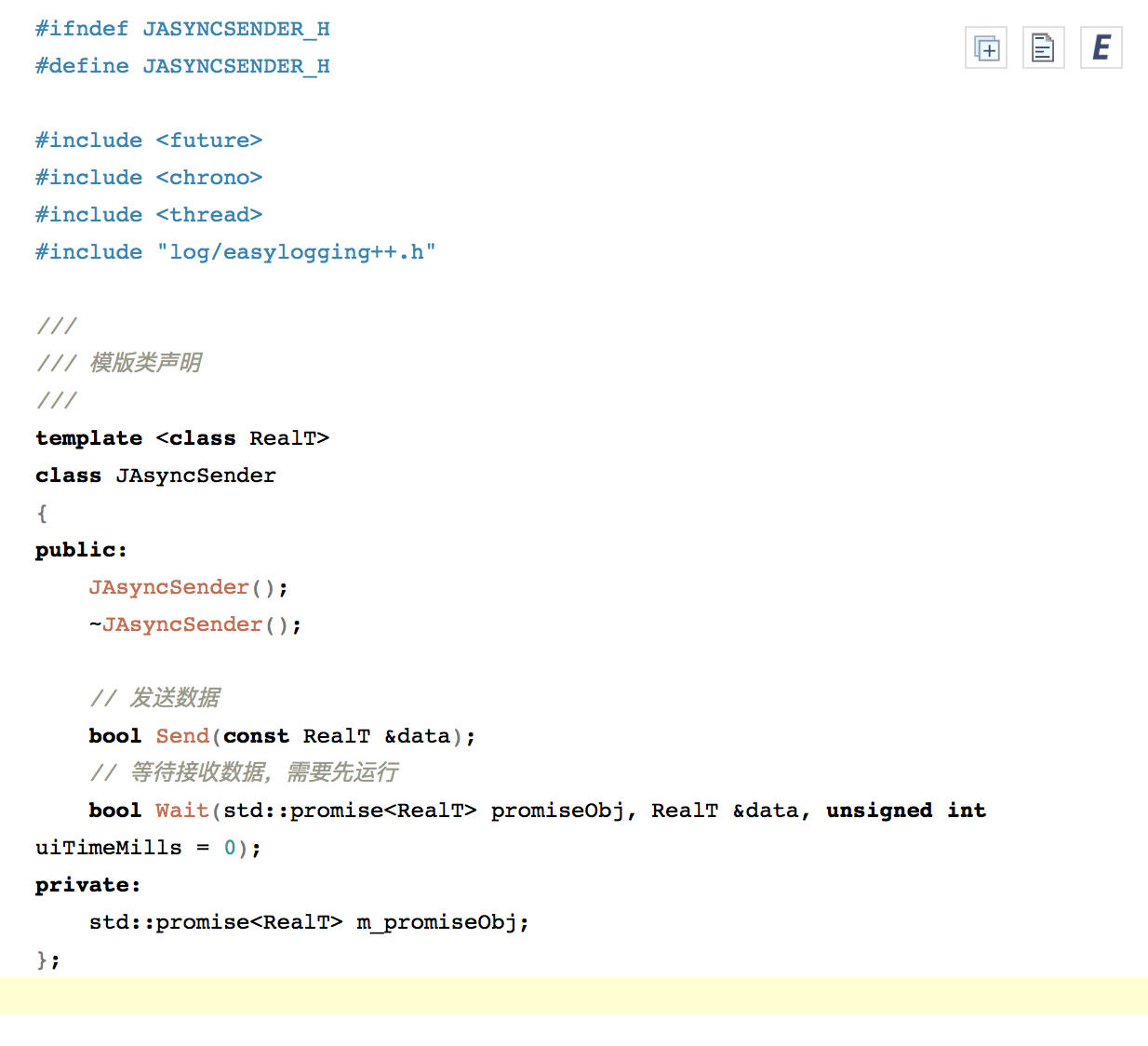
Task: Click the '#include <thread>' line
Action: [149, 215]
